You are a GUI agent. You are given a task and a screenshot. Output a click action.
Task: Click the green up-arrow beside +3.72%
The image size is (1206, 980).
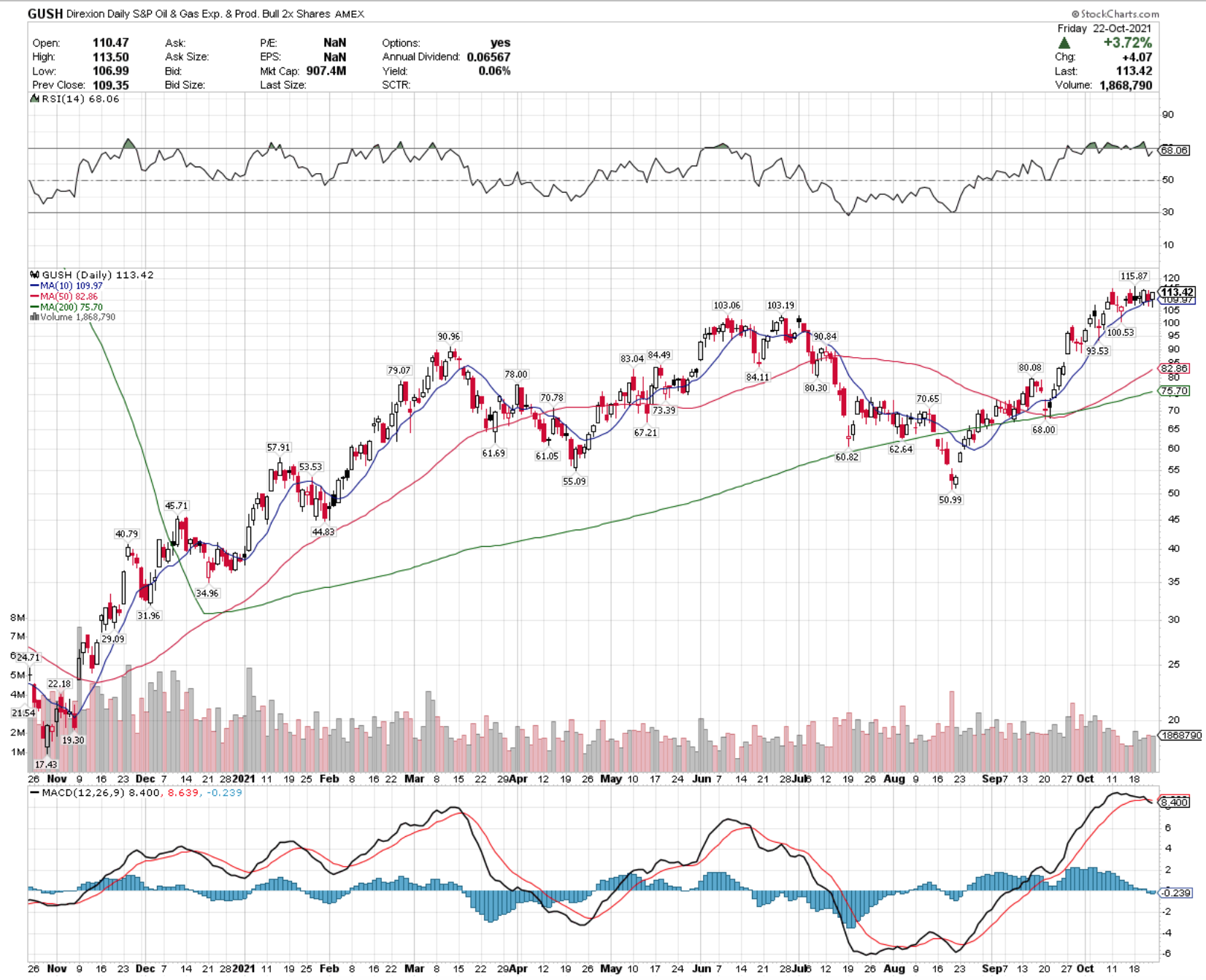click(x=1065, y=44)
